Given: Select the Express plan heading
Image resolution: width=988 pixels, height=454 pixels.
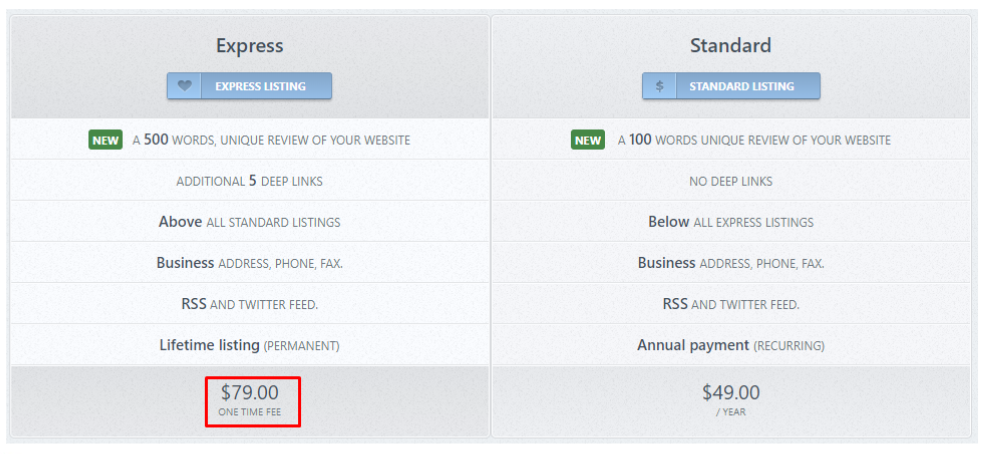Looking at the screenshot, I should [249, 46].
